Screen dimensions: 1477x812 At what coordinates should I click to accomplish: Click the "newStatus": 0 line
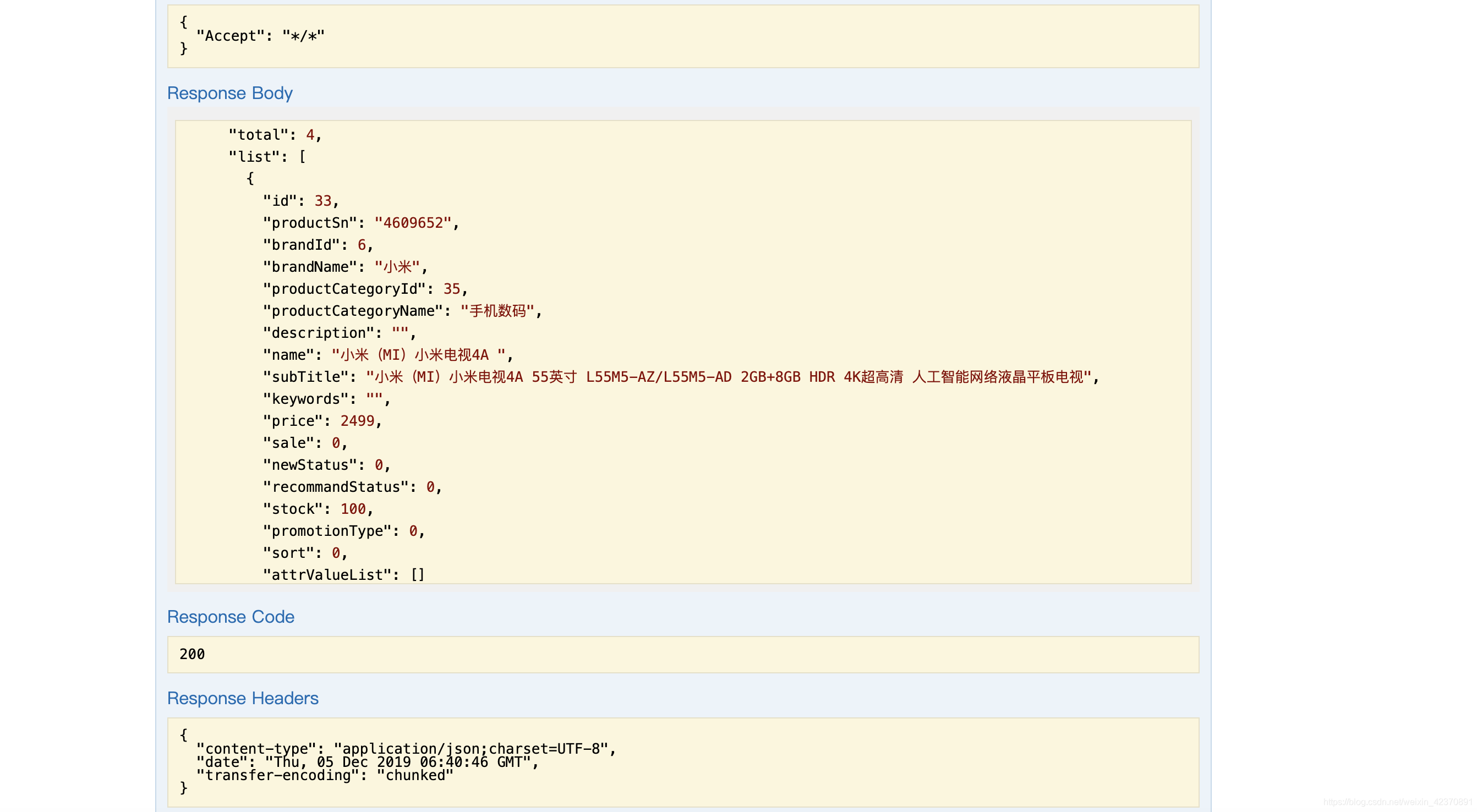point(327,465)
